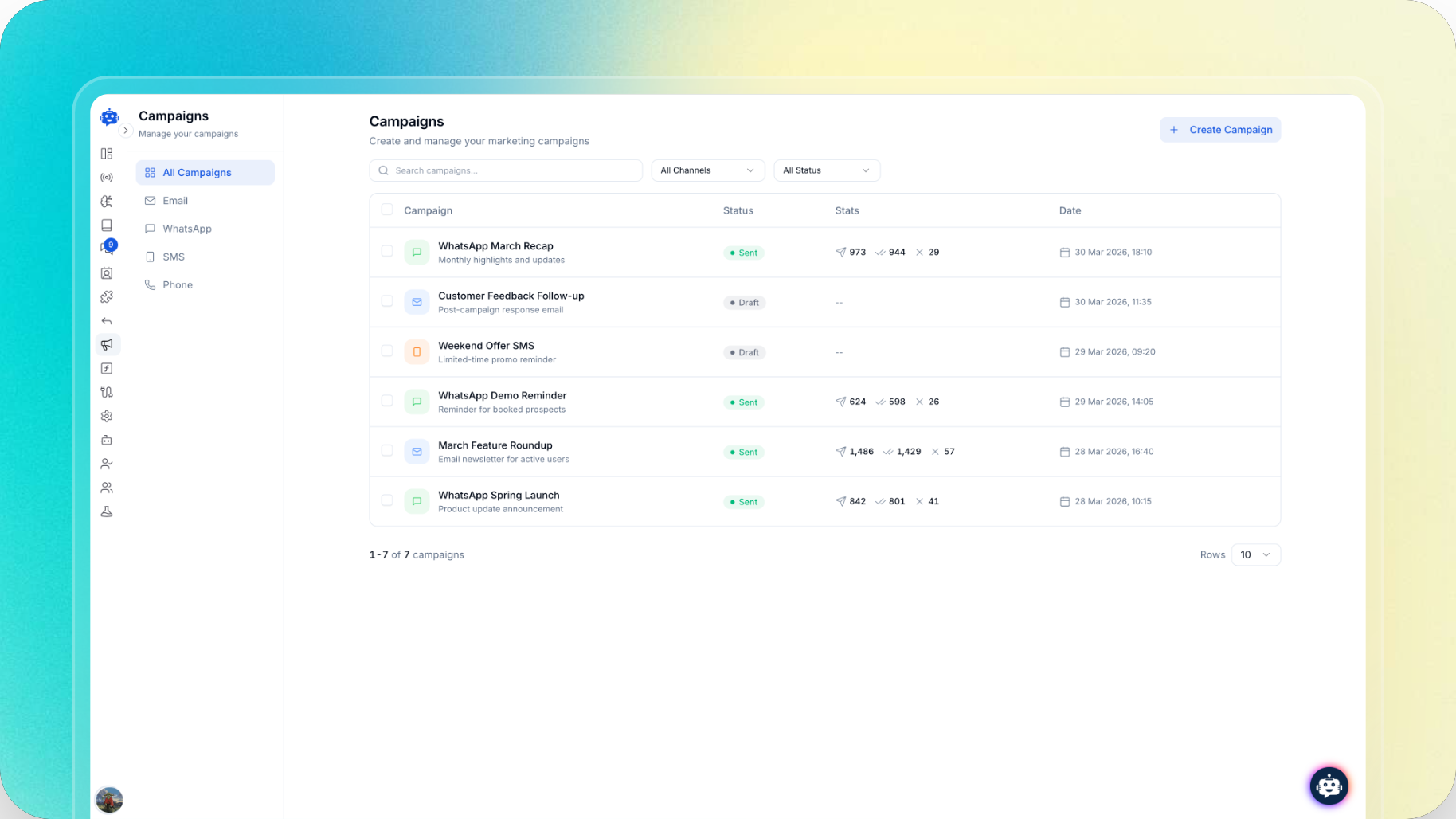
Task: Expand the Rows per page dropdown
Action: (1255, 554)
